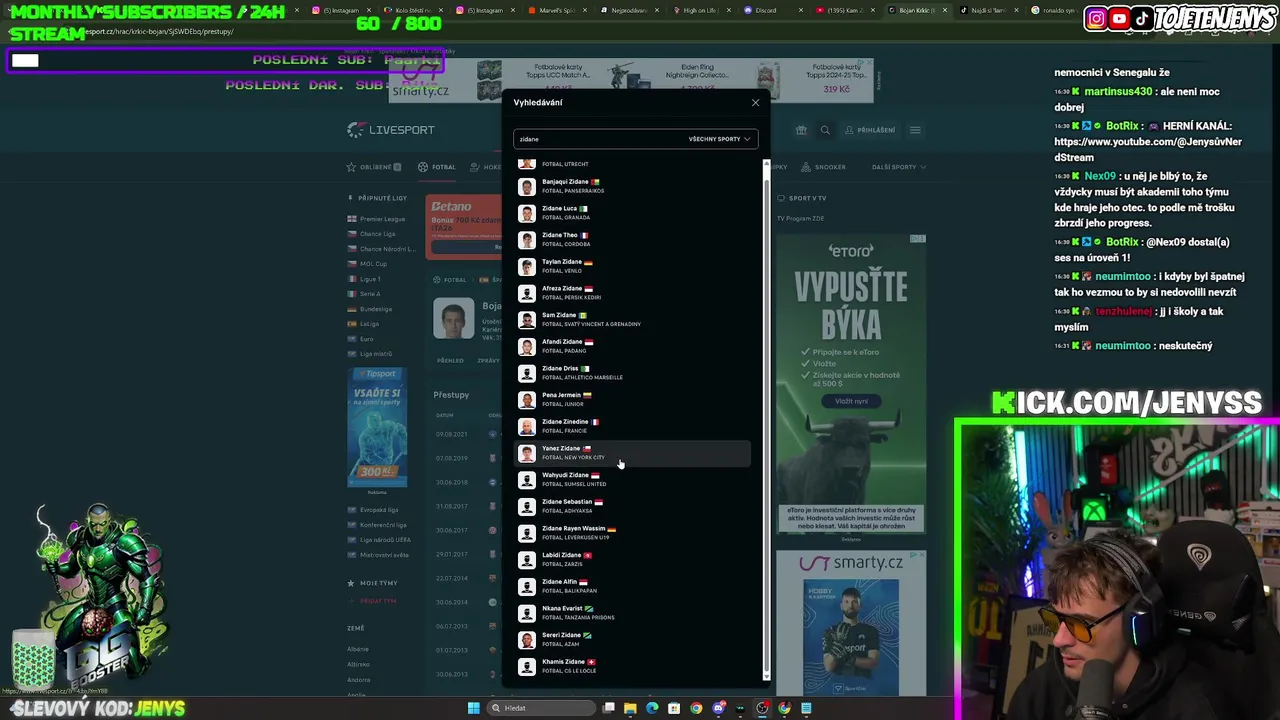Open Yanez Zidane New York City result
1280x720 pixels.
click(x=632, y=453)
